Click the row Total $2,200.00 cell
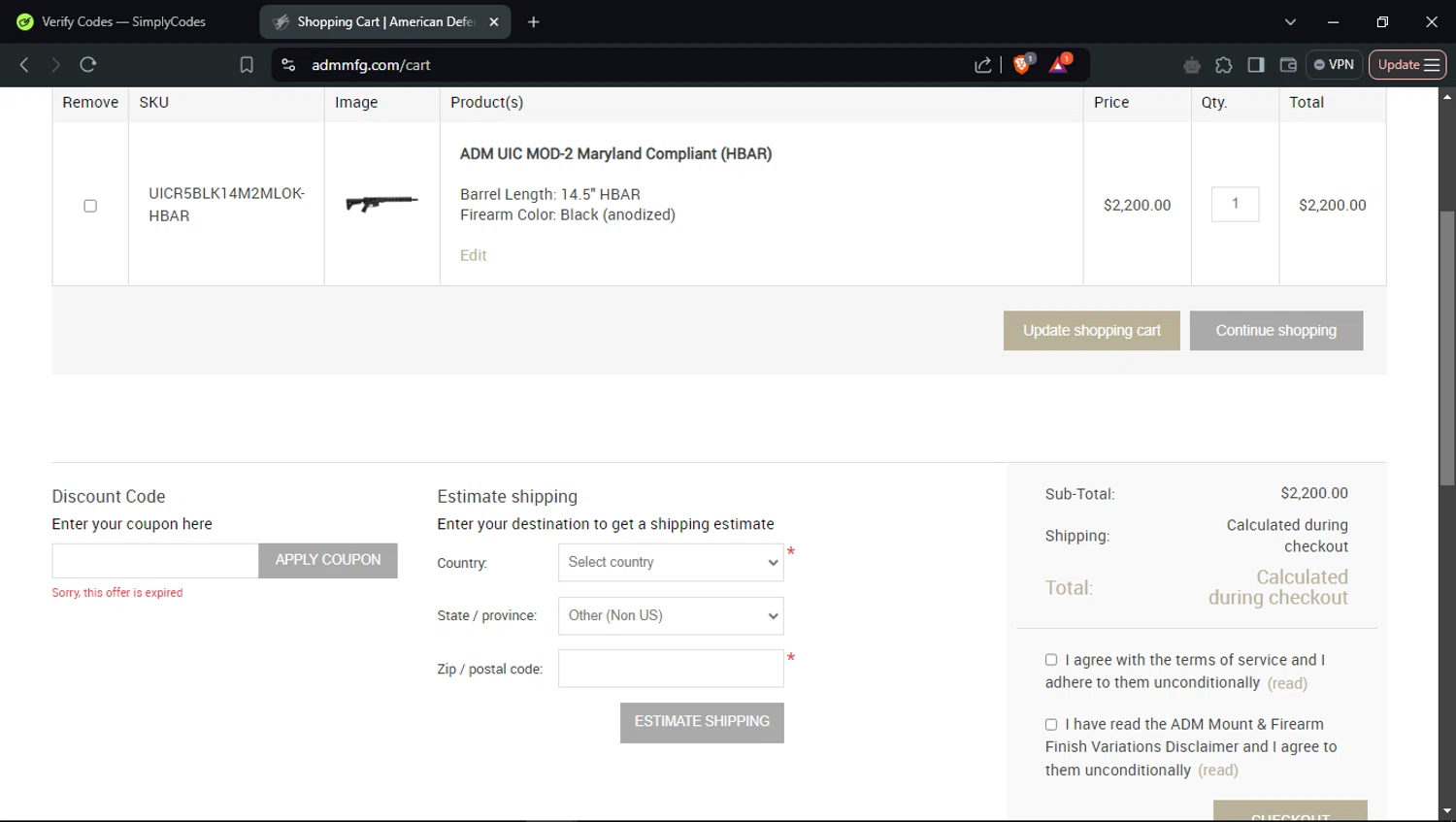Image resolution: width=1456 pixels, height=822 pixels. (x=1332, y=206)
